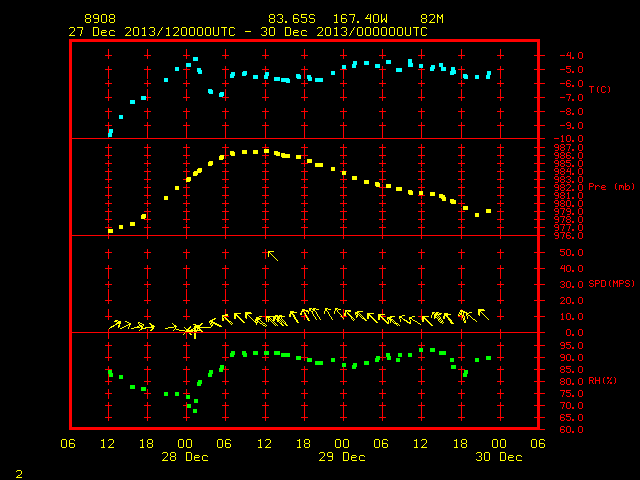Click the number 2 at bottom left
This screenshot has height=480, width=640.
(19, 474)
